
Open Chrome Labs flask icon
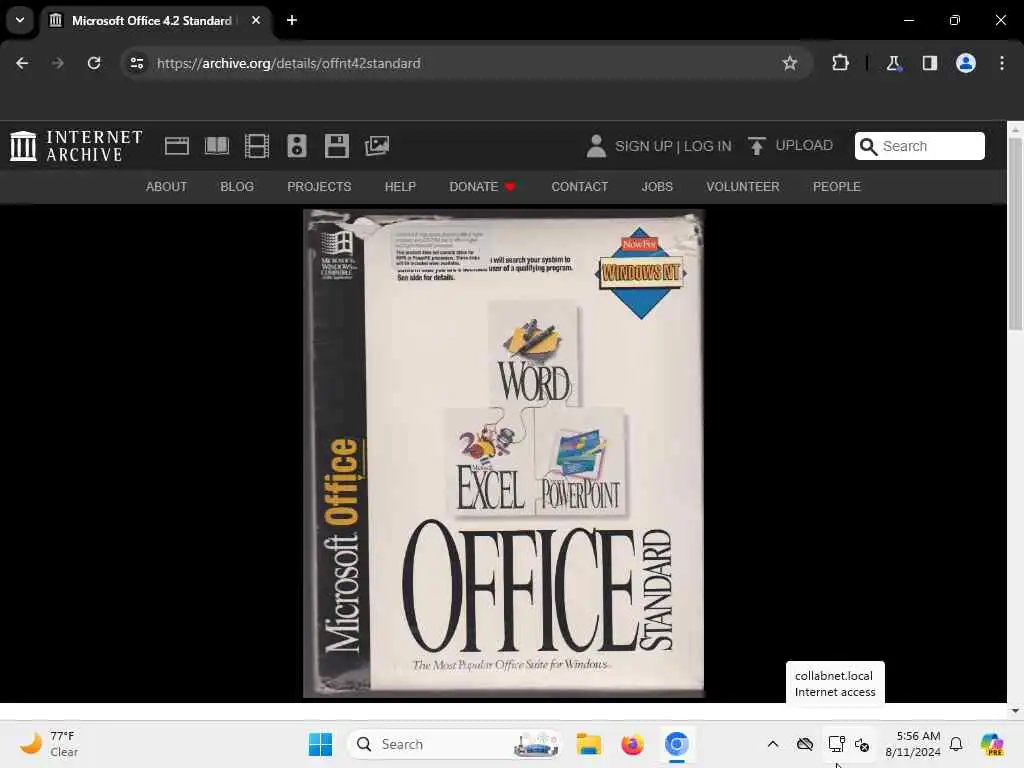click(893, 63)
